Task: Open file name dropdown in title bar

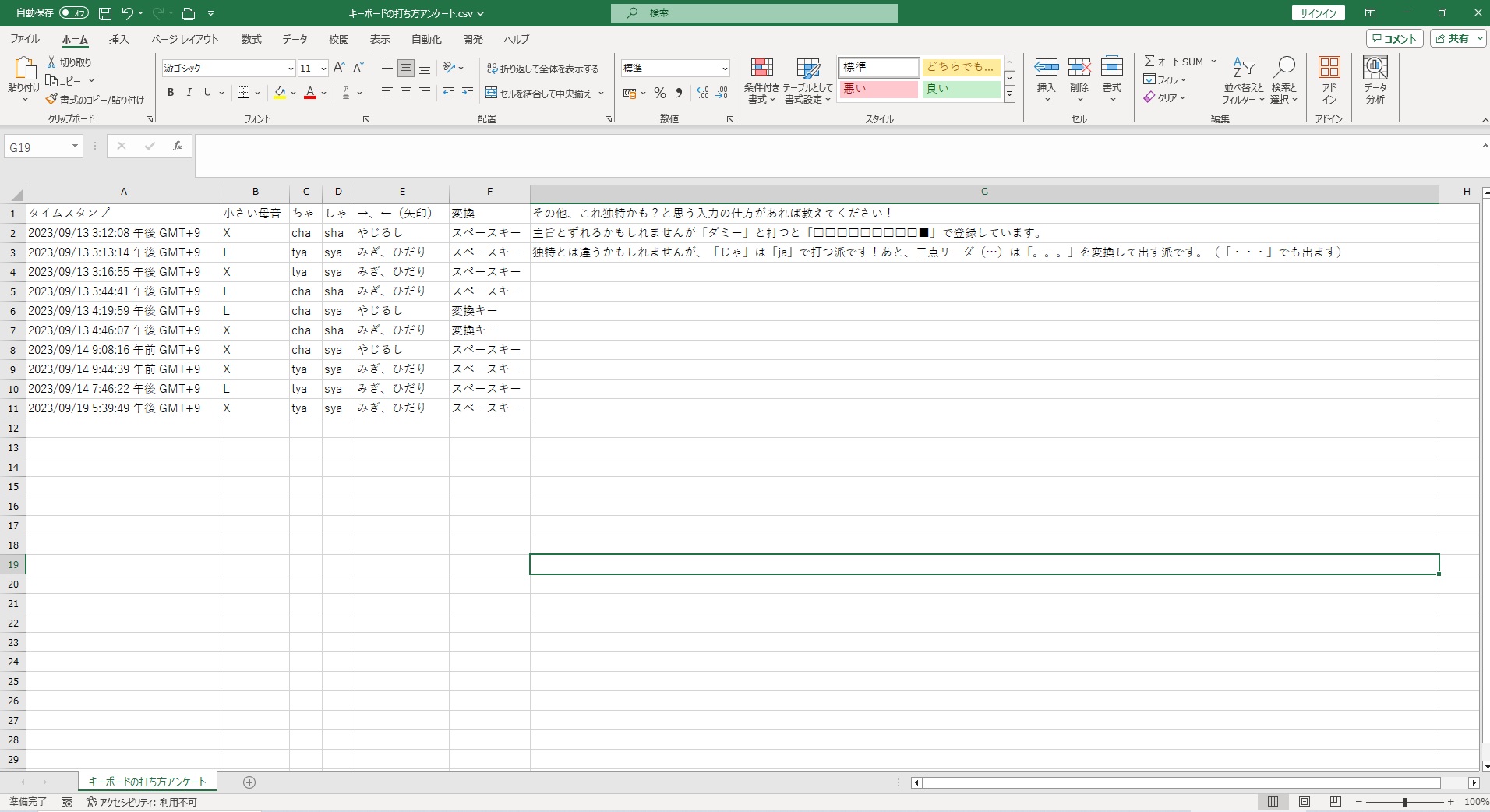Action: 480,13
